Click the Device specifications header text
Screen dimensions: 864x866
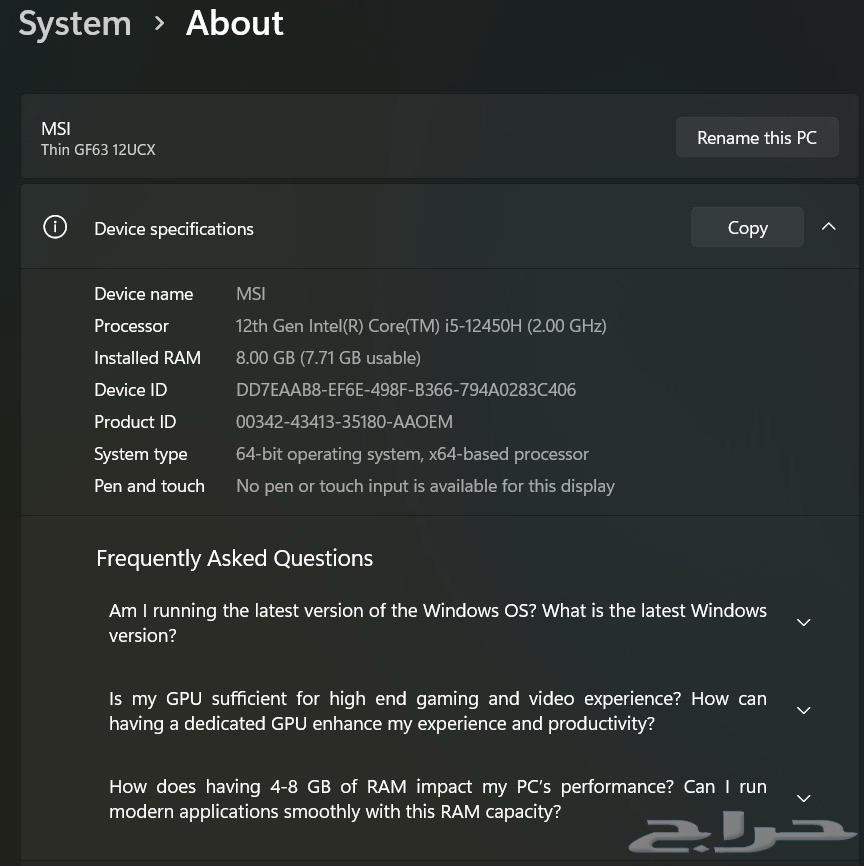point(173,229)
